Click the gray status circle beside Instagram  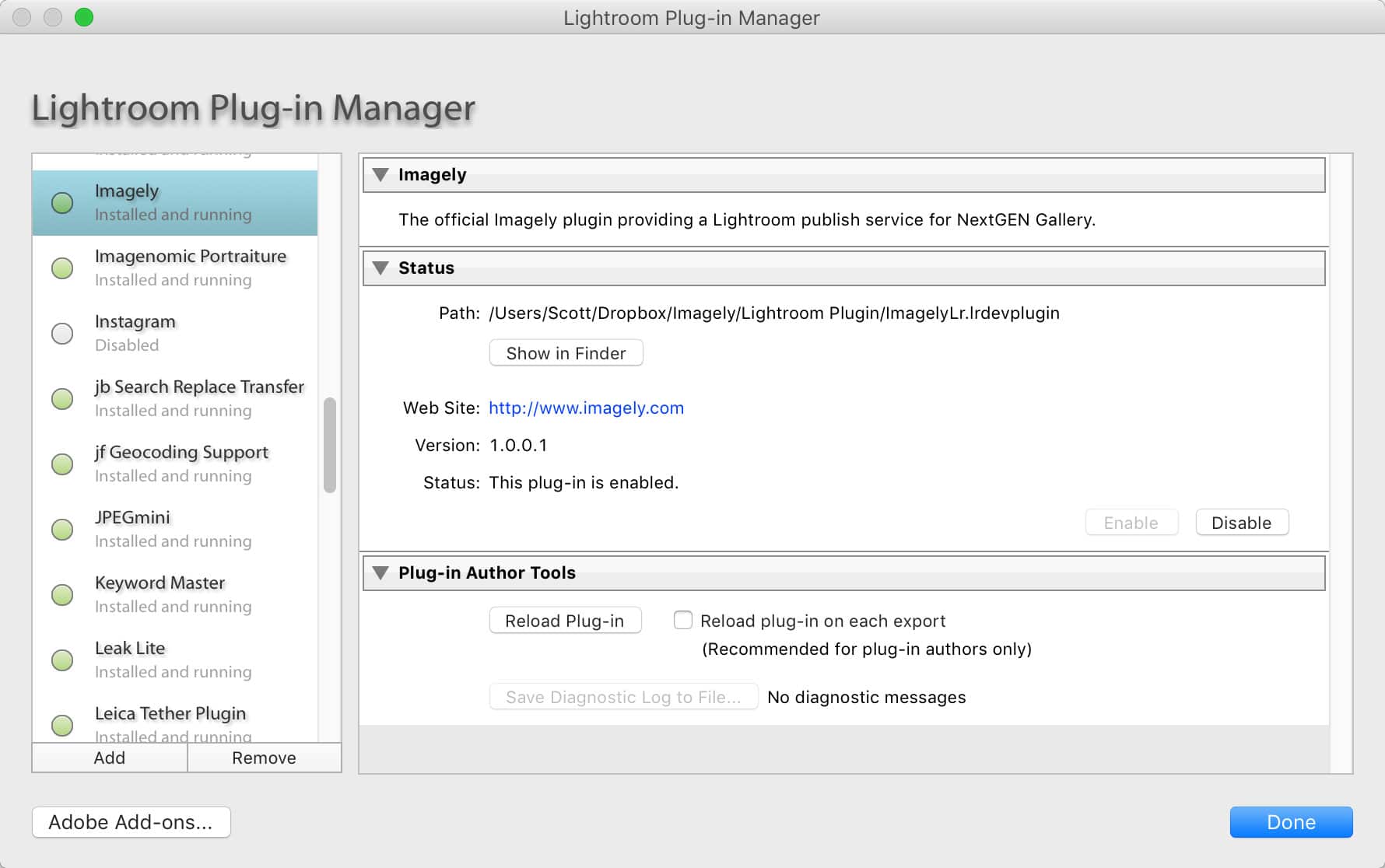[62, 334]
